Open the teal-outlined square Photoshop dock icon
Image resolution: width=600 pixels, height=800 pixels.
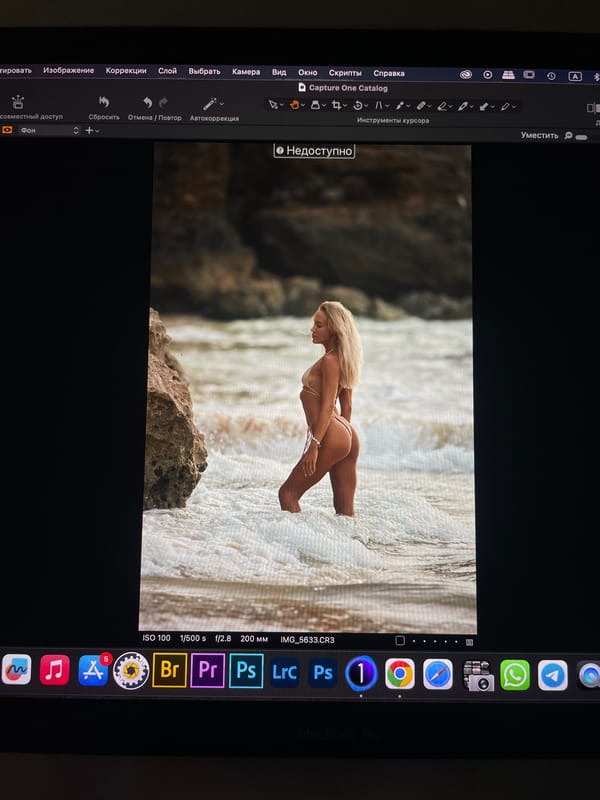(x=246, y=671)
